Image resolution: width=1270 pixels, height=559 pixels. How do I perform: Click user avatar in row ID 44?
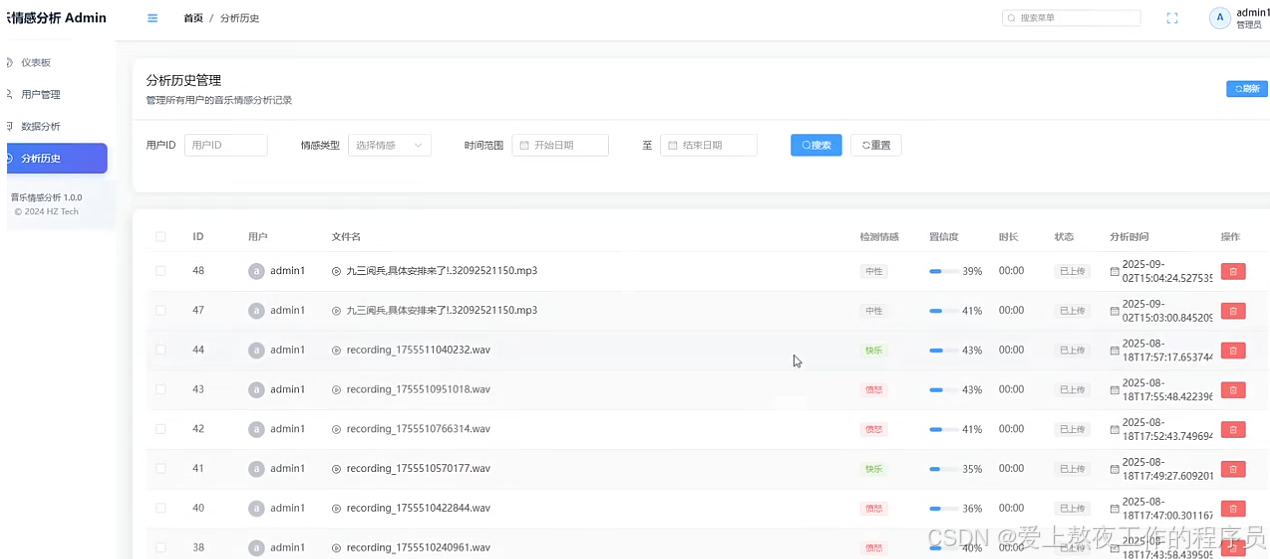(x=256, y=350)
